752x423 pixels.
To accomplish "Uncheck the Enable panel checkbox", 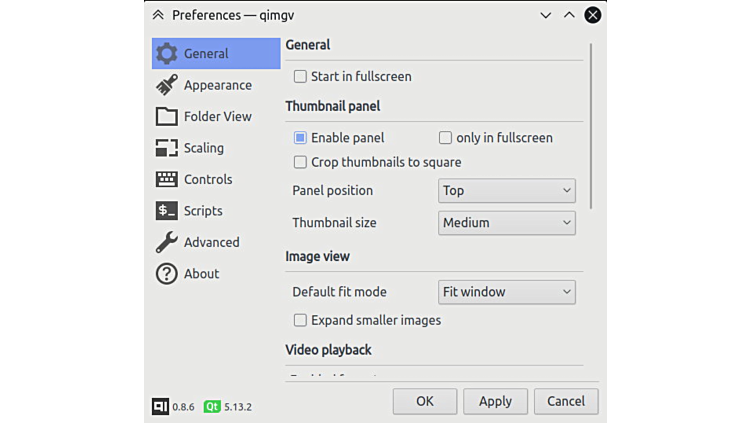I will pos(300,138).
